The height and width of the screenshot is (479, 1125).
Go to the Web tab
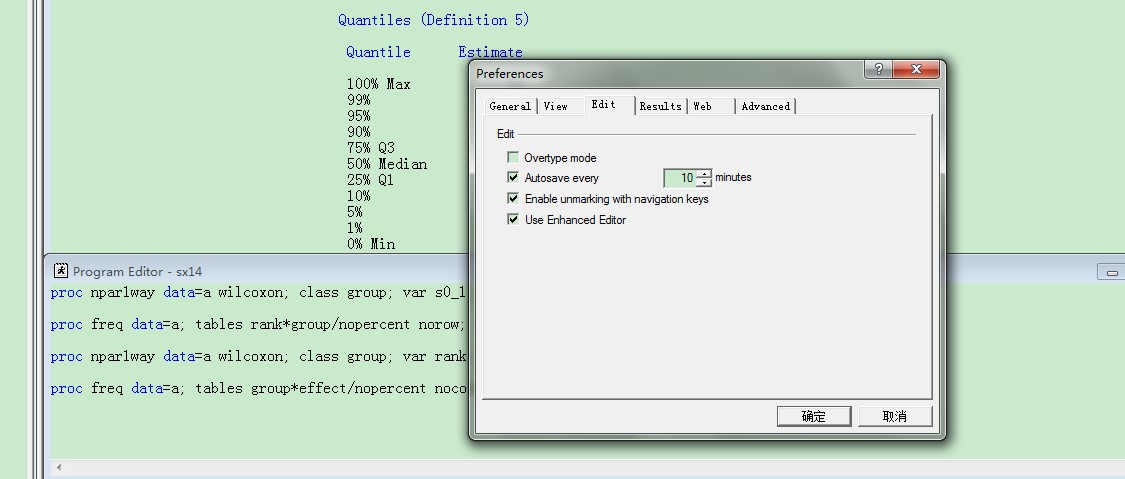(x=703, y=106)
